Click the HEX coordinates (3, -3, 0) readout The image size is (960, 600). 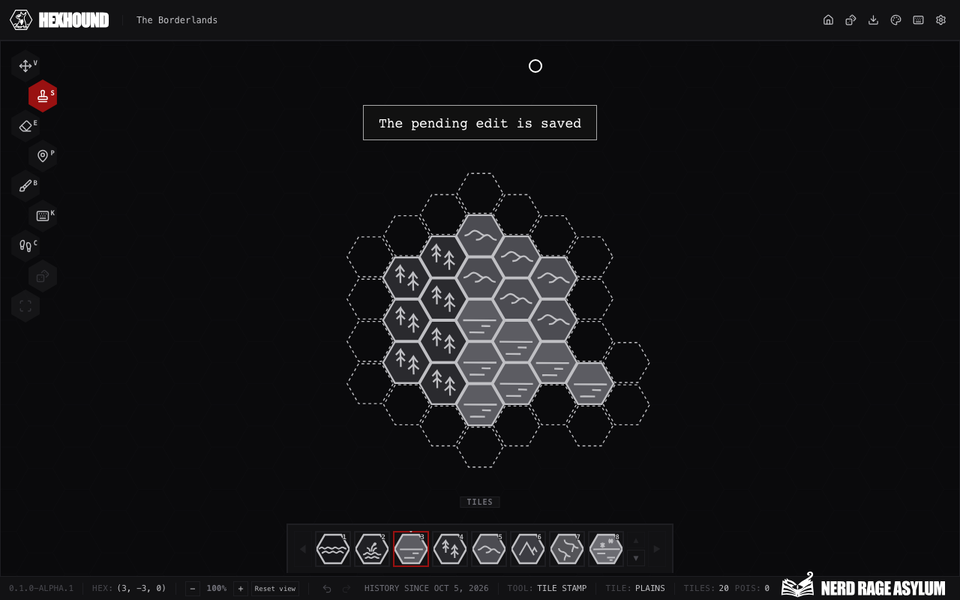click(x=129, y=588)
